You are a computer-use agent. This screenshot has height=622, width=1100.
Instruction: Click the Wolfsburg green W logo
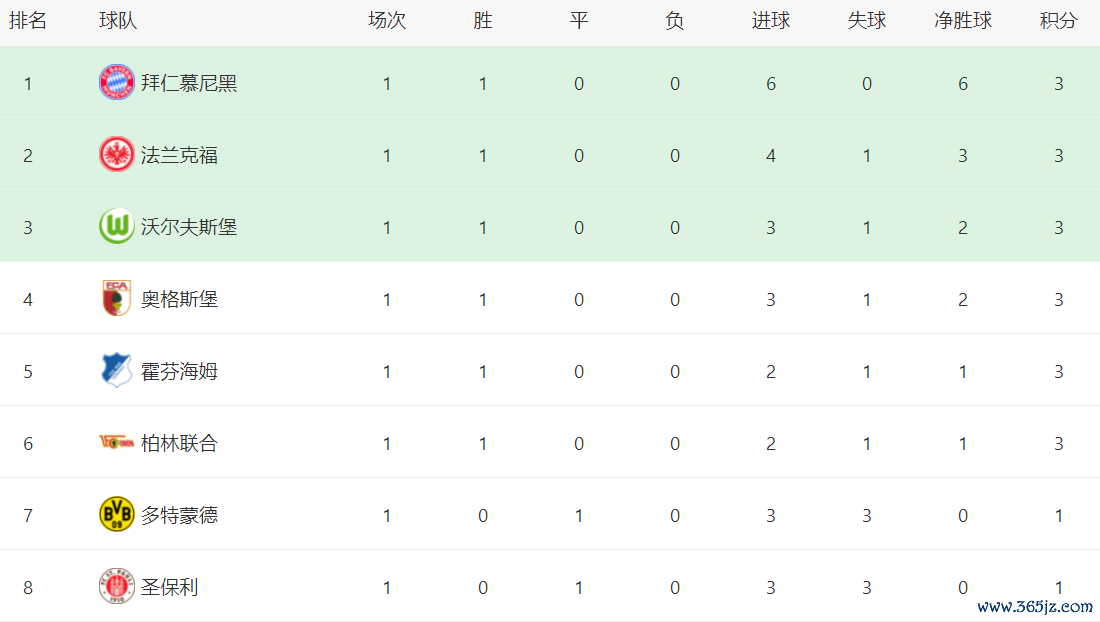(116, 227)
